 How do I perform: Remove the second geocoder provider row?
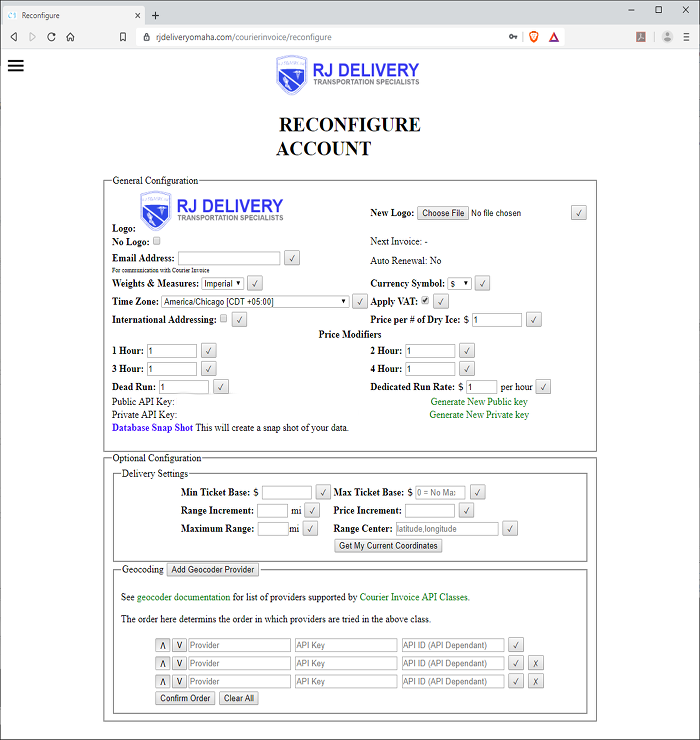tap(536, 663)
